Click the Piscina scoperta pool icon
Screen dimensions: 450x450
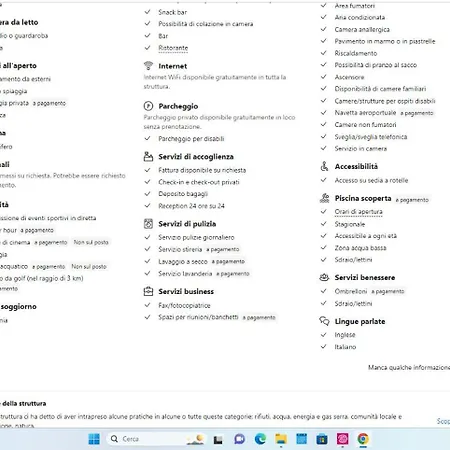coord(324,198)
